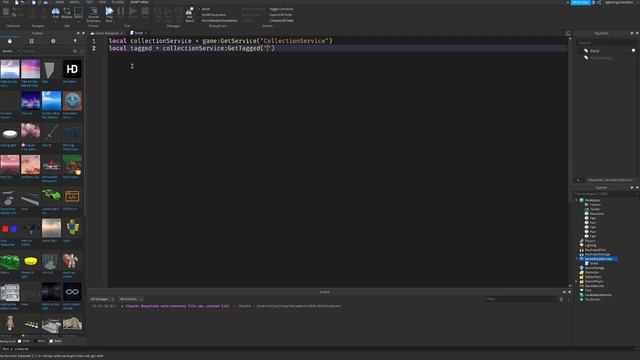Select Terrain in Explorer
The width and height of the screenshot is (640, 360).
tap(595, 209)
